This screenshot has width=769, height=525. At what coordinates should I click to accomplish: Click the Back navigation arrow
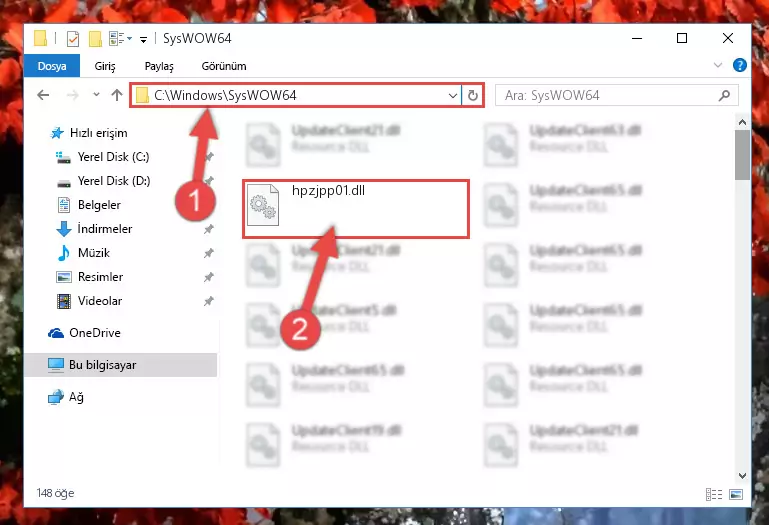[43, 95]
